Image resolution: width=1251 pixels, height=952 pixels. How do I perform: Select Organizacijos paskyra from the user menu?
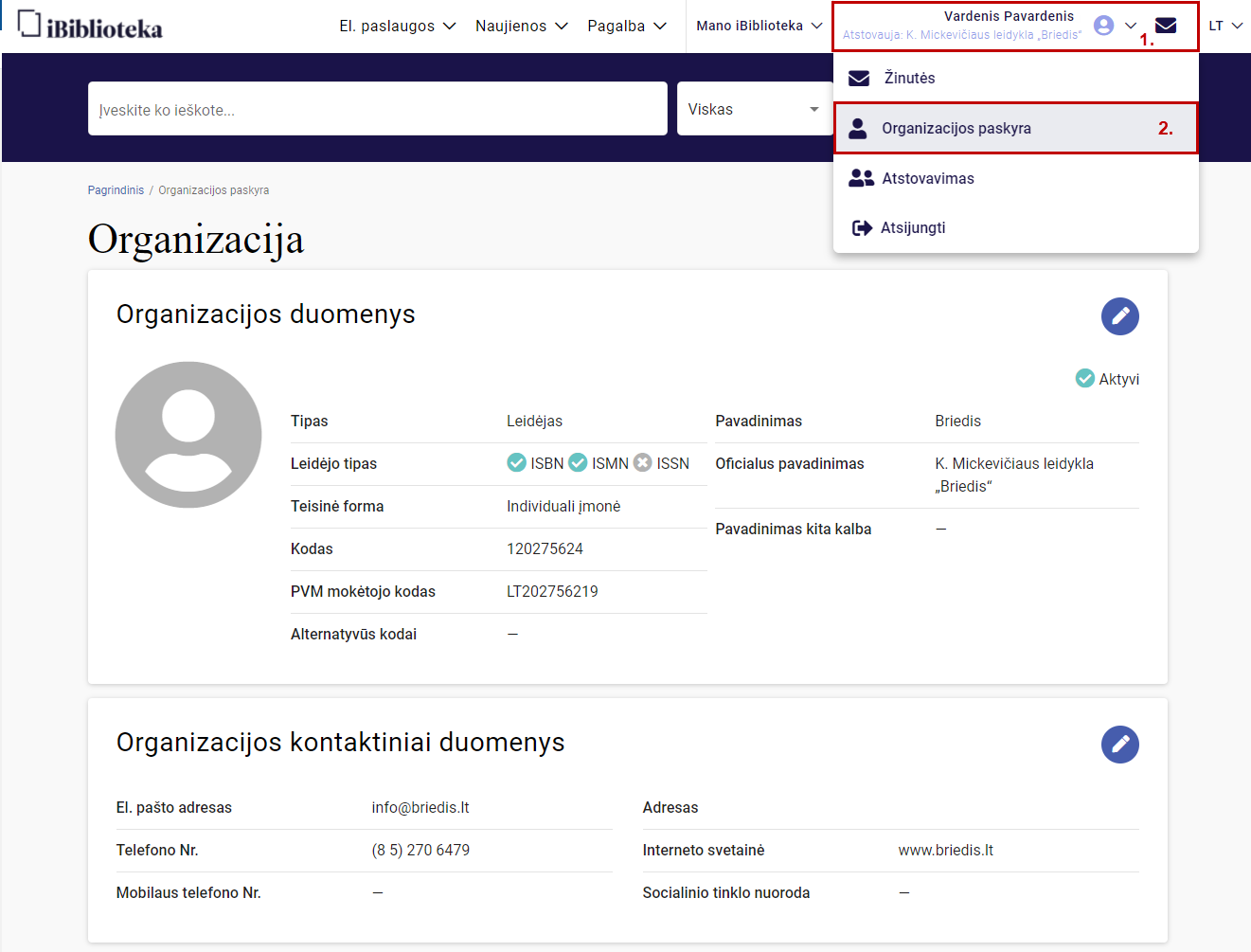[1016, 128]
